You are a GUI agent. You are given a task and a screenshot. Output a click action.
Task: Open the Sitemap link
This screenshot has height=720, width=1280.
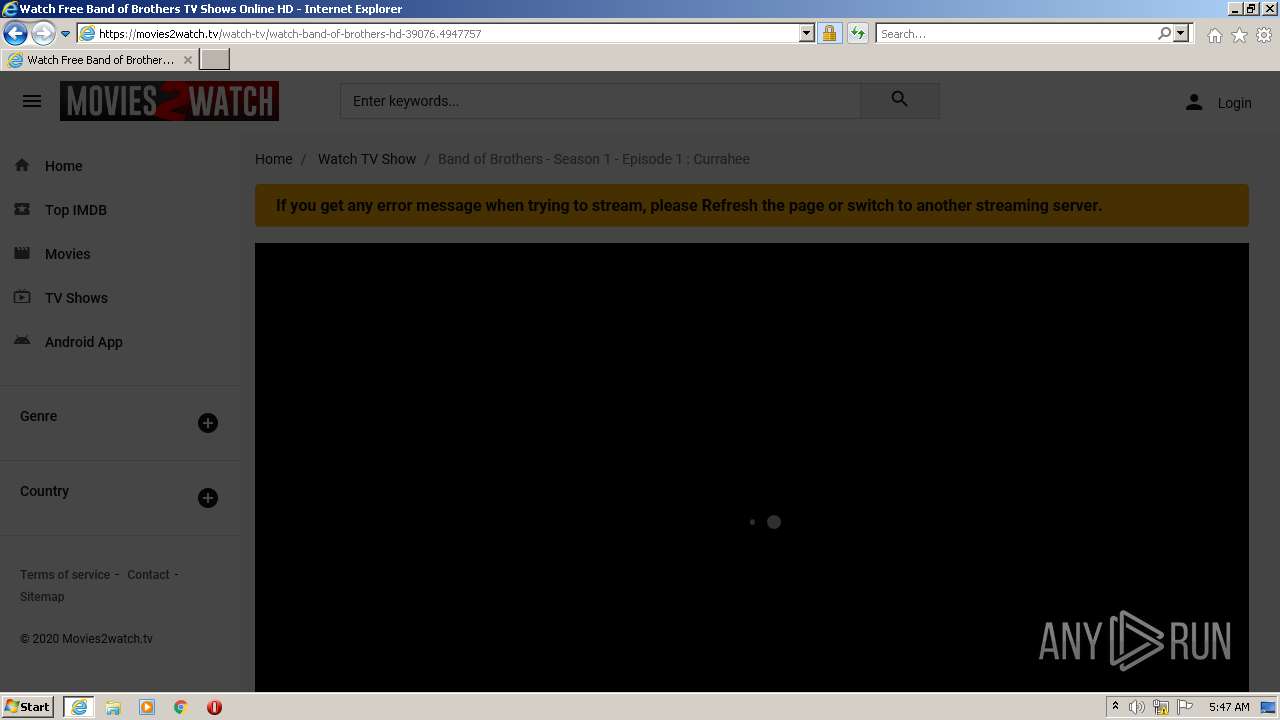tap(42, 597)
